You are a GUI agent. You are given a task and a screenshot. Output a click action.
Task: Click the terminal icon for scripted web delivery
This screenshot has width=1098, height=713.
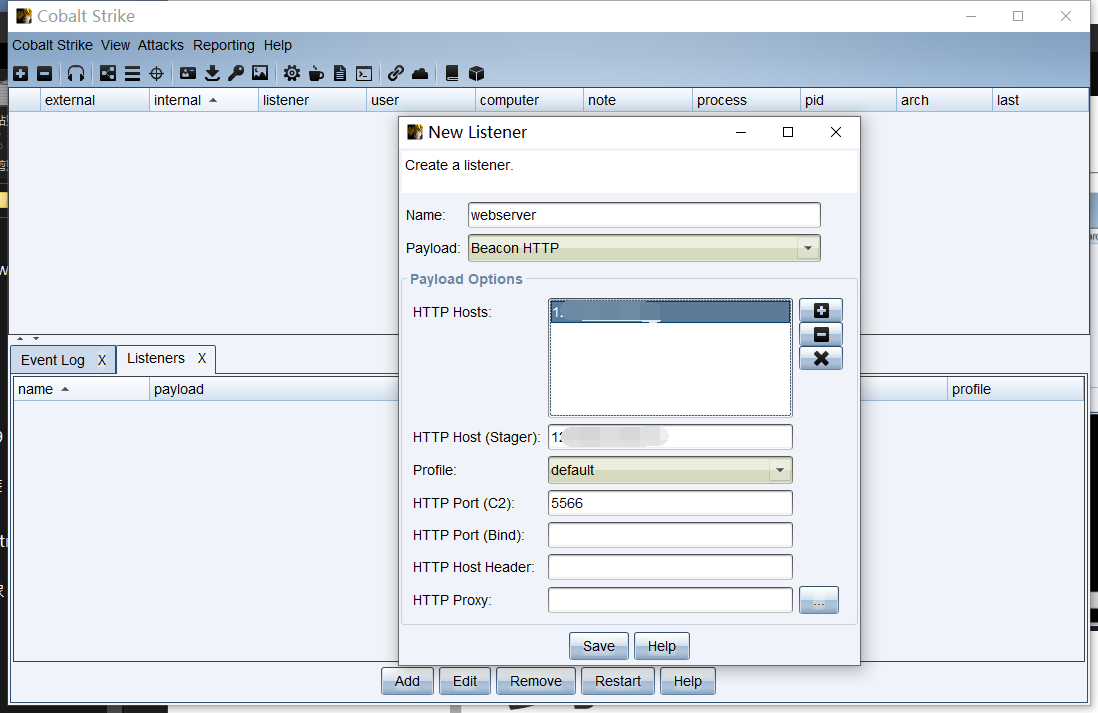click(364, 74)
